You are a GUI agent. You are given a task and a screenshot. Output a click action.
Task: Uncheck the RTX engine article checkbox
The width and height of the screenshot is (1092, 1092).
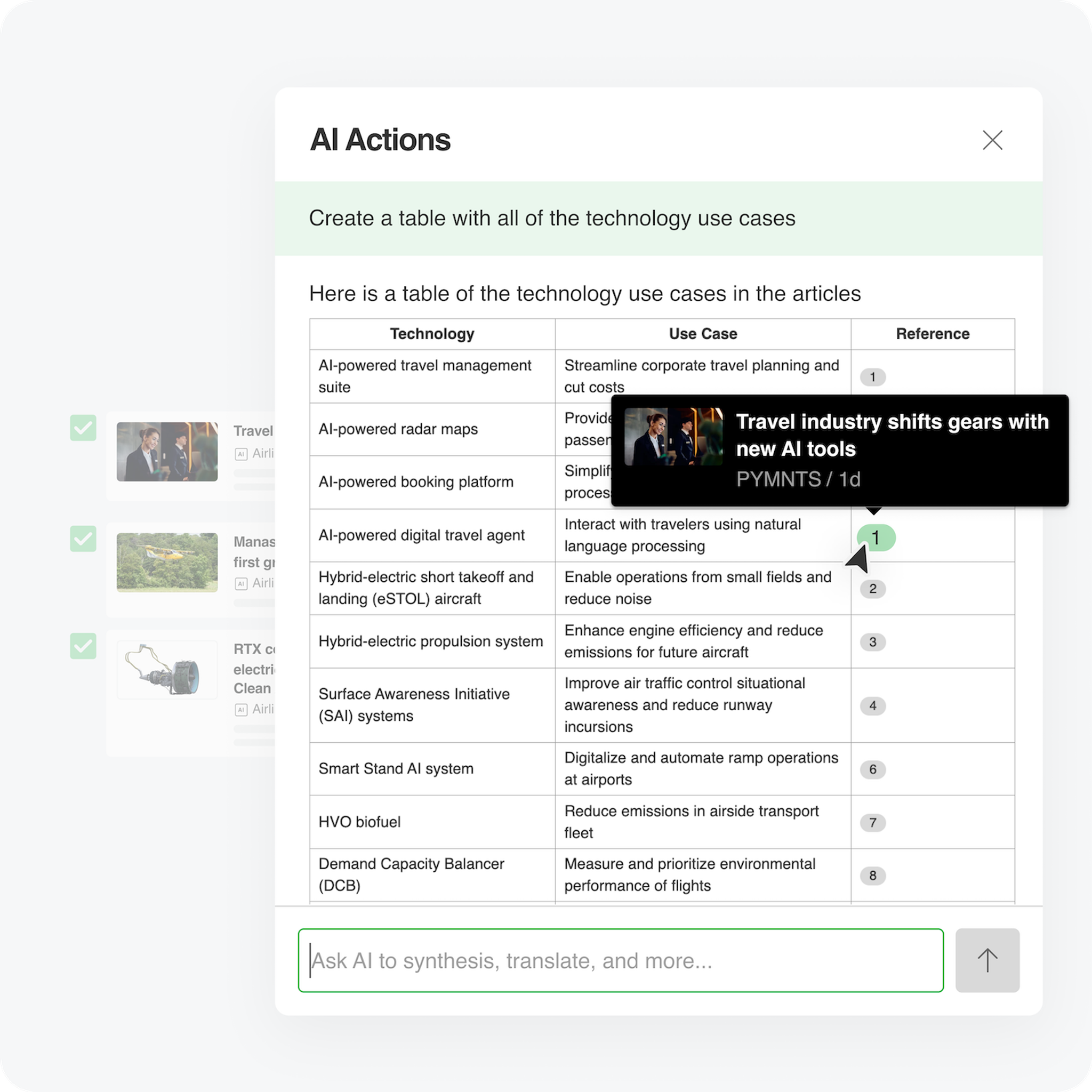tap(83, 647)
